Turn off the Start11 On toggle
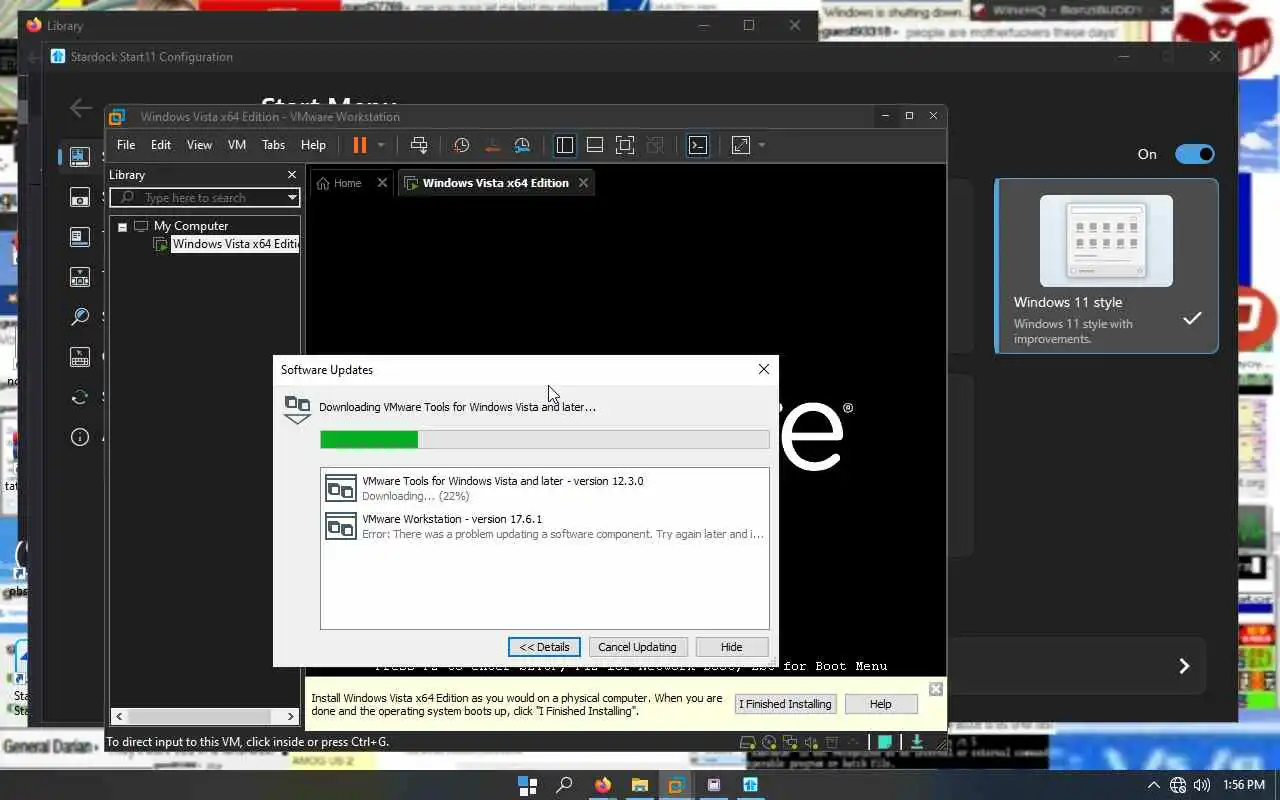 pos(1195,154)
